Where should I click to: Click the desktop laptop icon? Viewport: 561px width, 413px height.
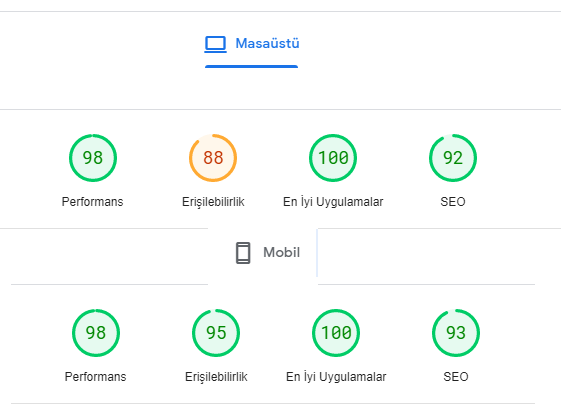tap(215, 44)
